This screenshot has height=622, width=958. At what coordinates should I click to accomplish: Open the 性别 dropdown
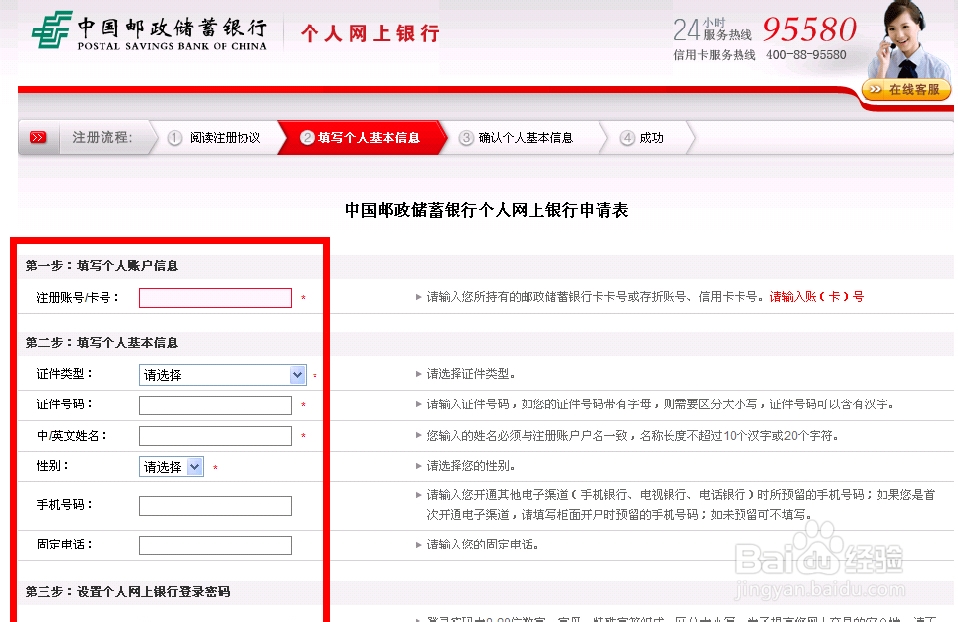click(x=171, y=467)
